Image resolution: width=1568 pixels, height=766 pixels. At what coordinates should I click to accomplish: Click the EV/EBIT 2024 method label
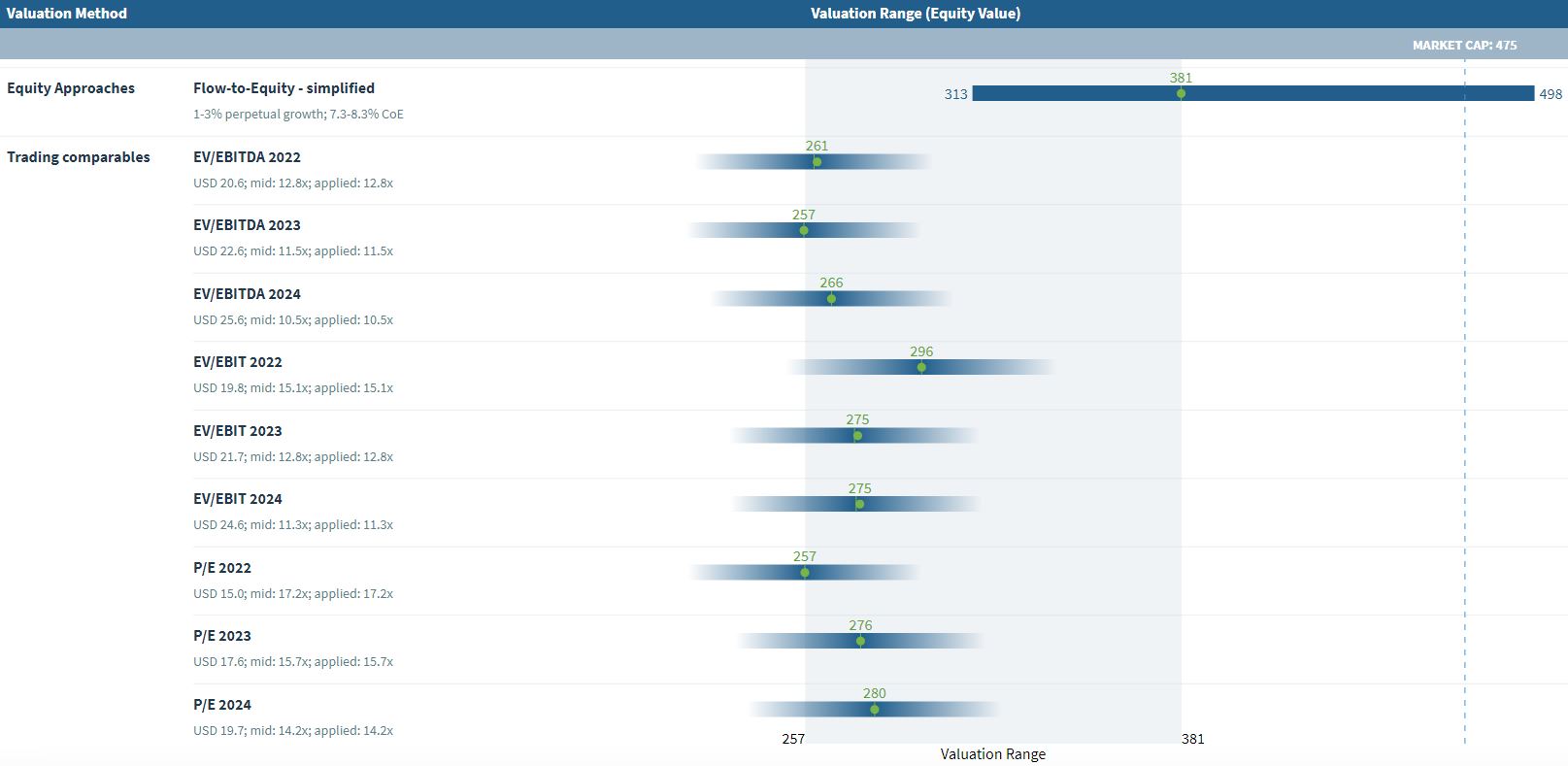pos(238,499)
